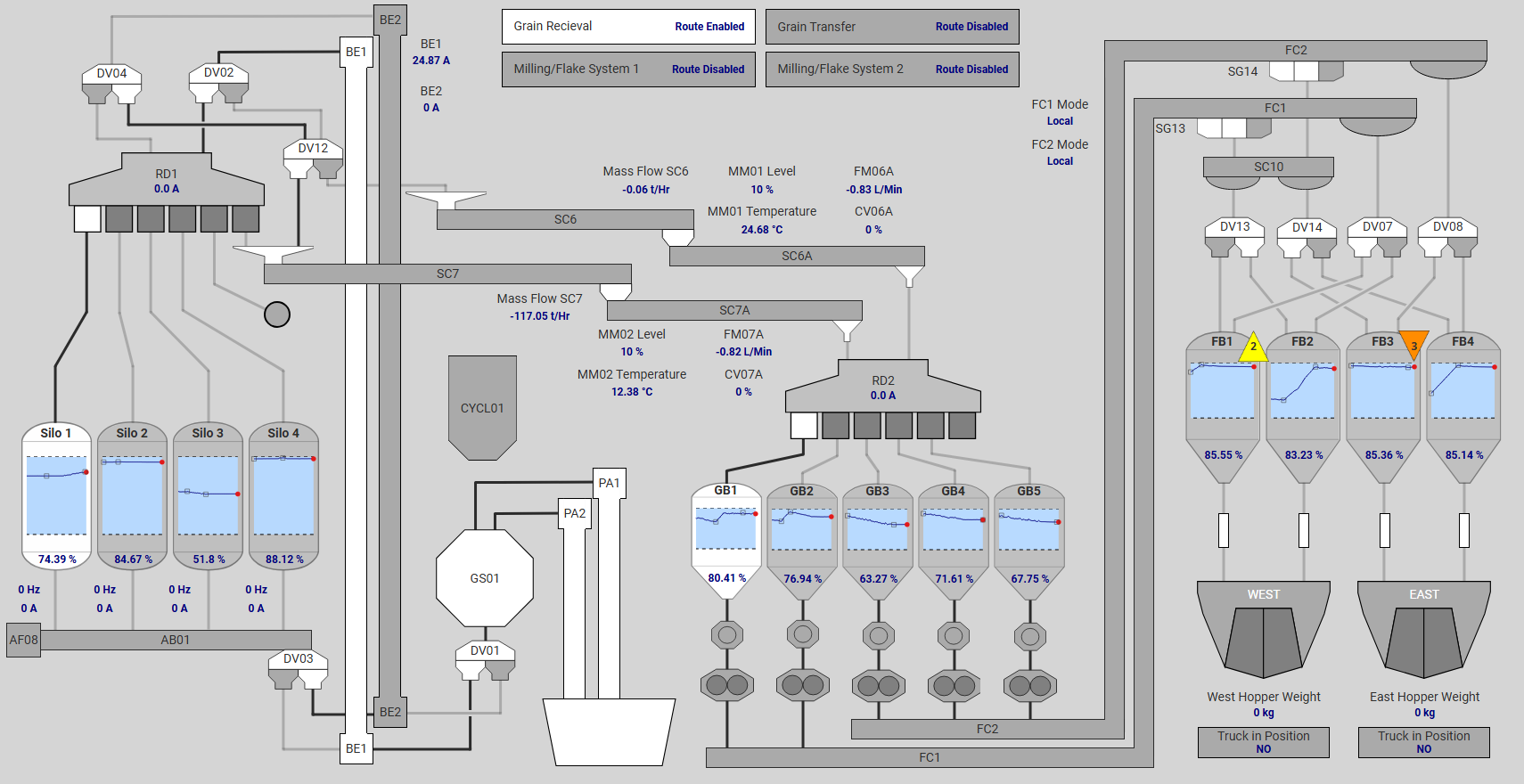Click West hopper Truck in Position indicator
This screenshot has height=784, width=1524.
[x=1264, y=742]
